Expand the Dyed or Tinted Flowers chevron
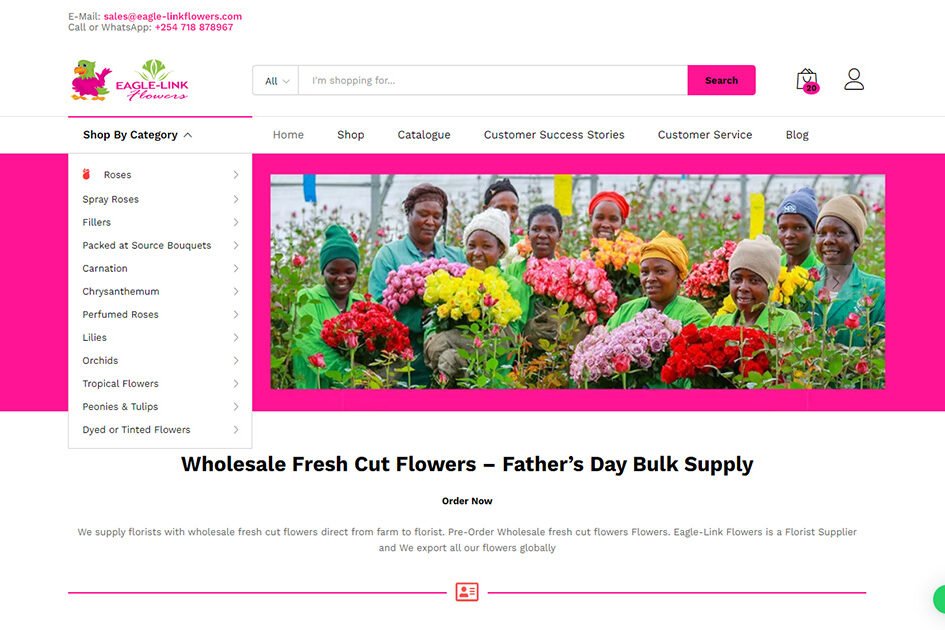Viewport: 945px width, 630px height. 236,430
